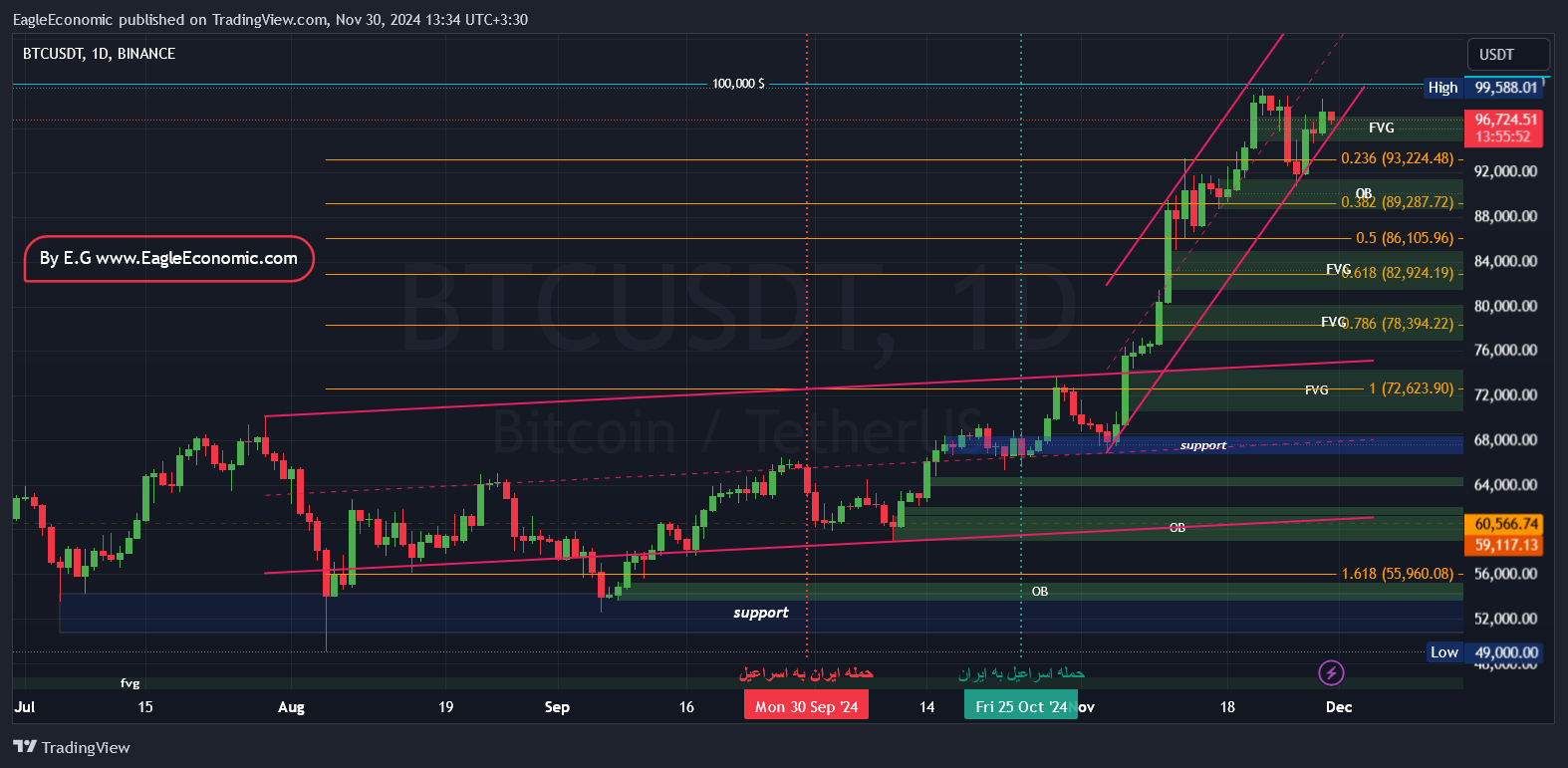The height and width of the screenshot is (768, 1568).
Task: Click the green Persian annotation text
Action: tap(1021, 673)
